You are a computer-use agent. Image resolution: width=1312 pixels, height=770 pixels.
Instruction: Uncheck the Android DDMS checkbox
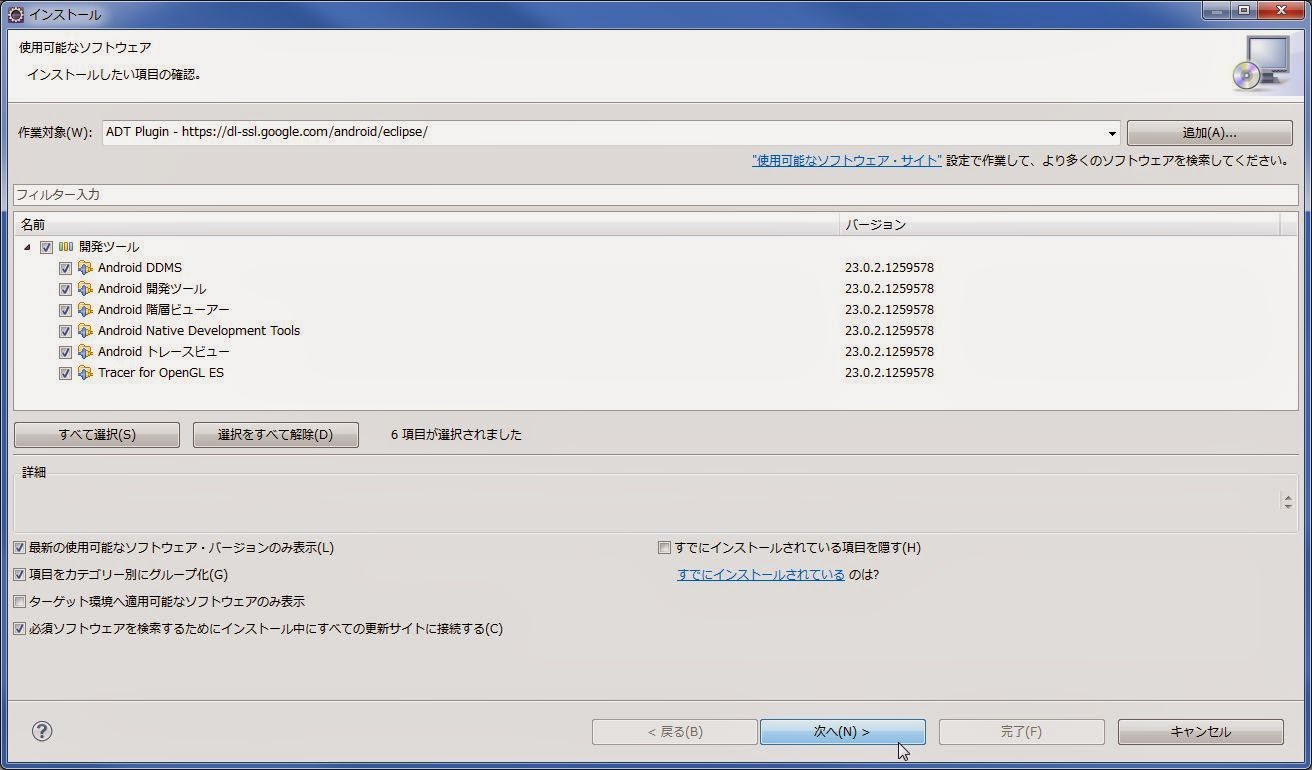(x=65, y=268)
